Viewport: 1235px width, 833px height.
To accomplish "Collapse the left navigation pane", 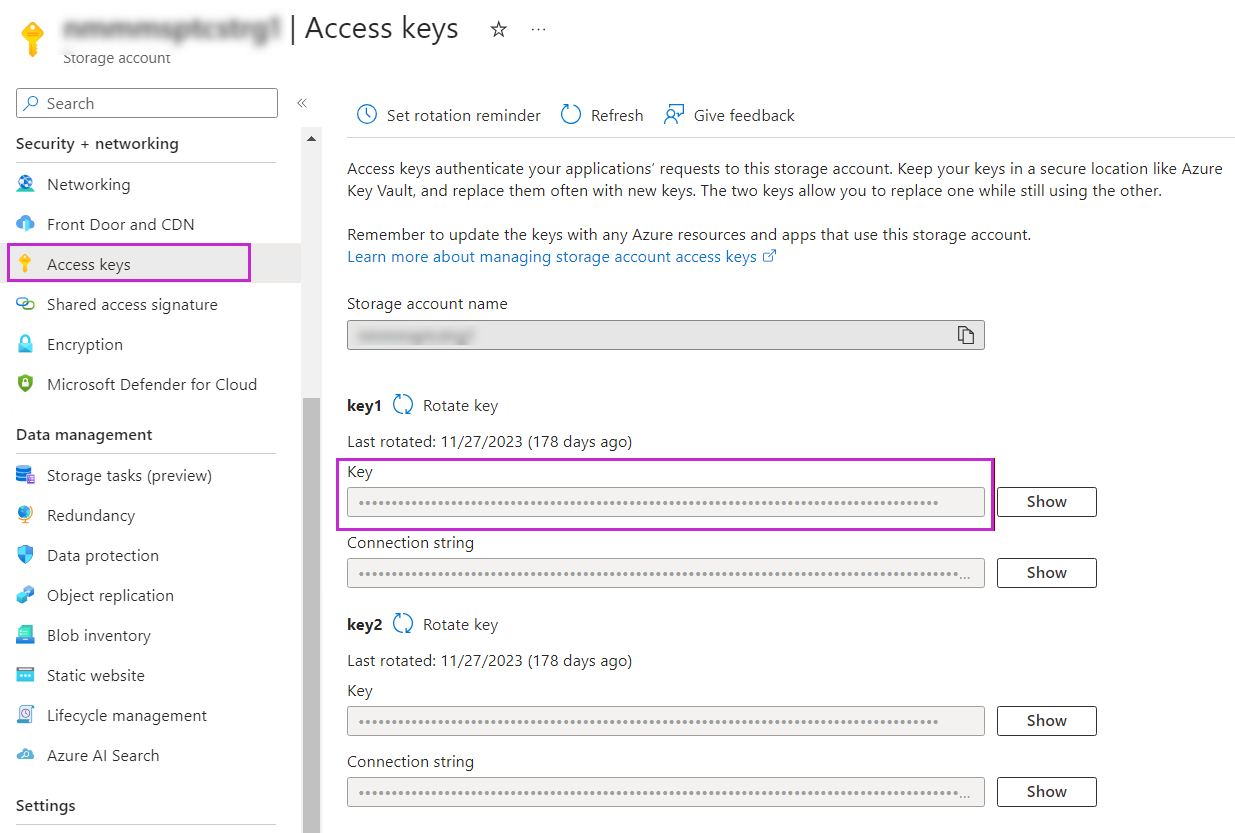I will point(302,102).
